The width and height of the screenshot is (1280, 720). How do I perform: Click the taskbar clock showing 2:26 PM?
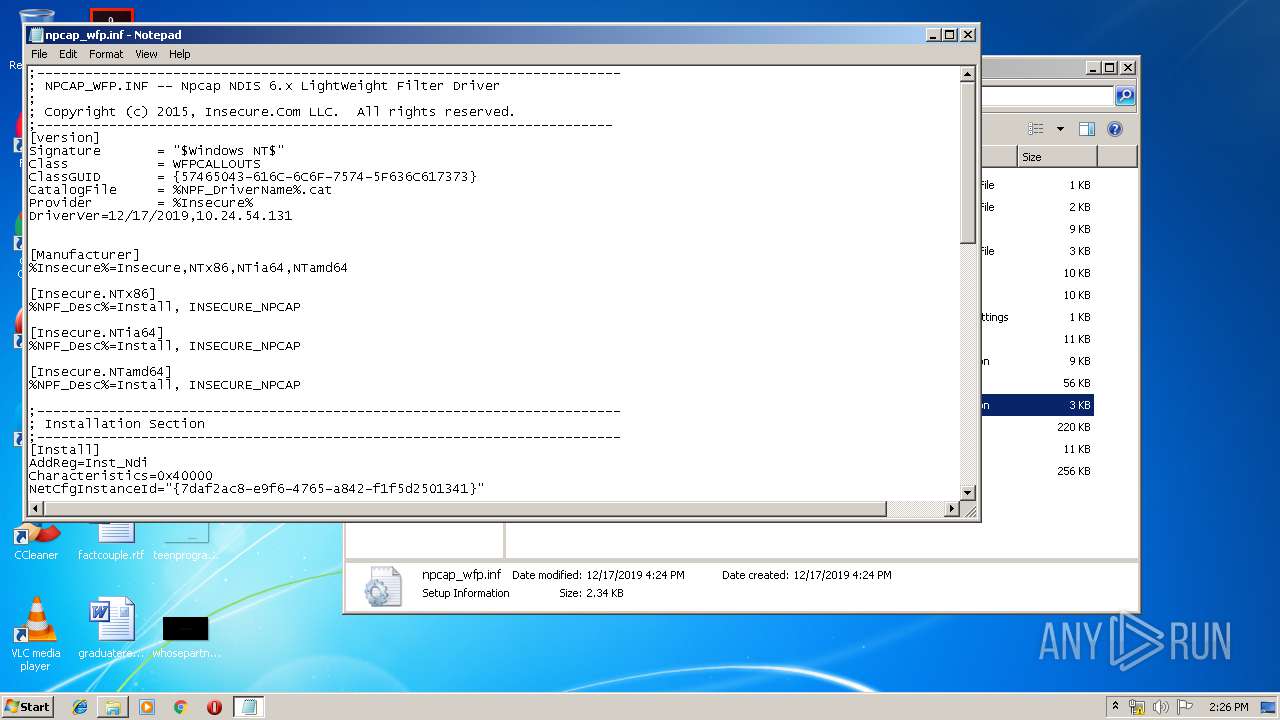click(x=1228, y=707)
